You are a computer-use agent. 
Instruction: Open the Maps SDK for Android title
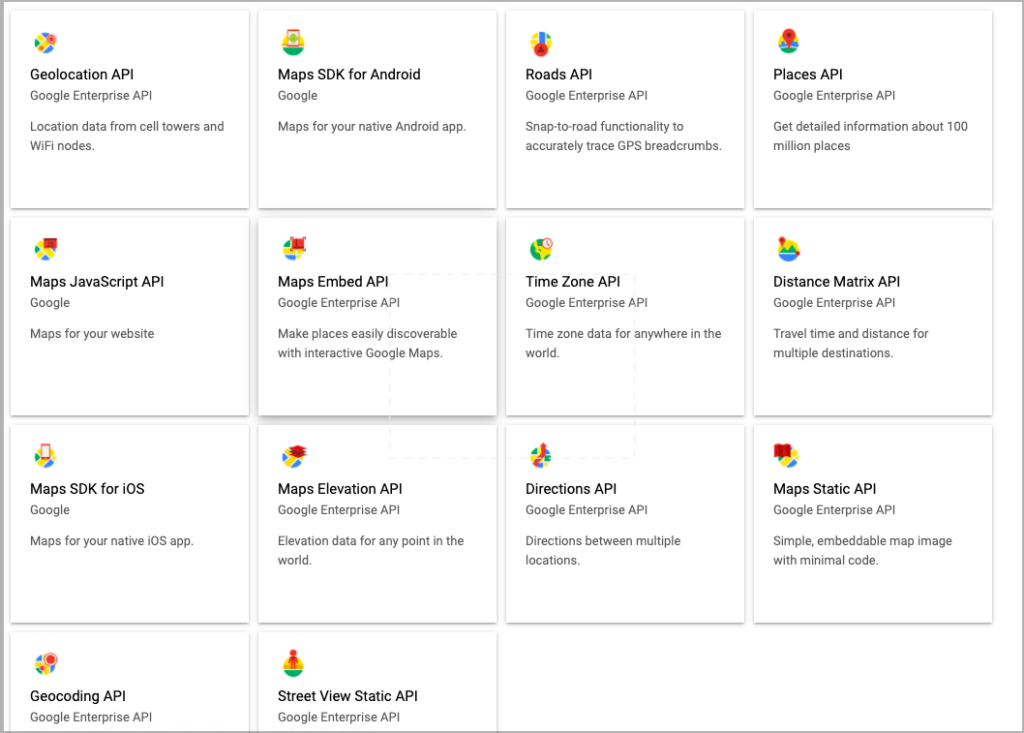[x=349, y=74]
